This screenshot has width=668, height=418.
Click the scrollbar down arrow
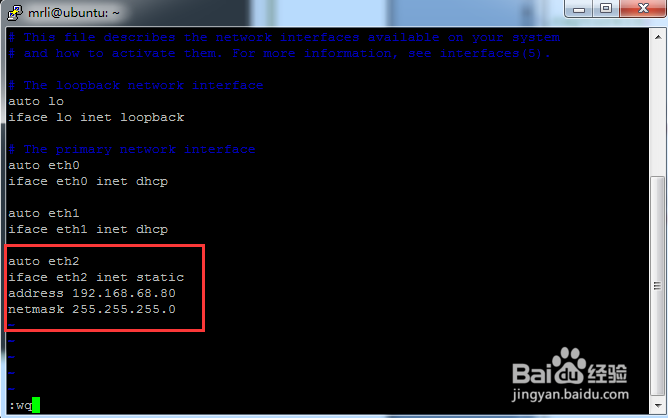658,405
